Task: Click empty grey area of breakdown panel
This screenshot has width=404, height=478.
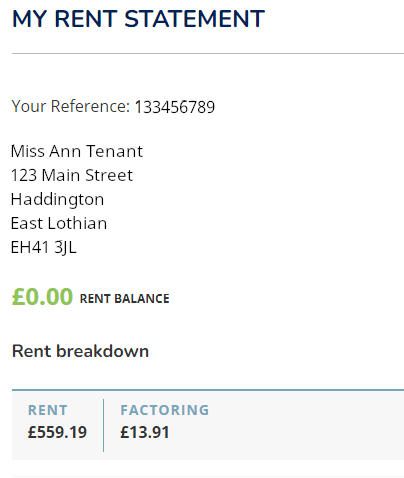Action: pyautogui.click(x=307, y=425)
